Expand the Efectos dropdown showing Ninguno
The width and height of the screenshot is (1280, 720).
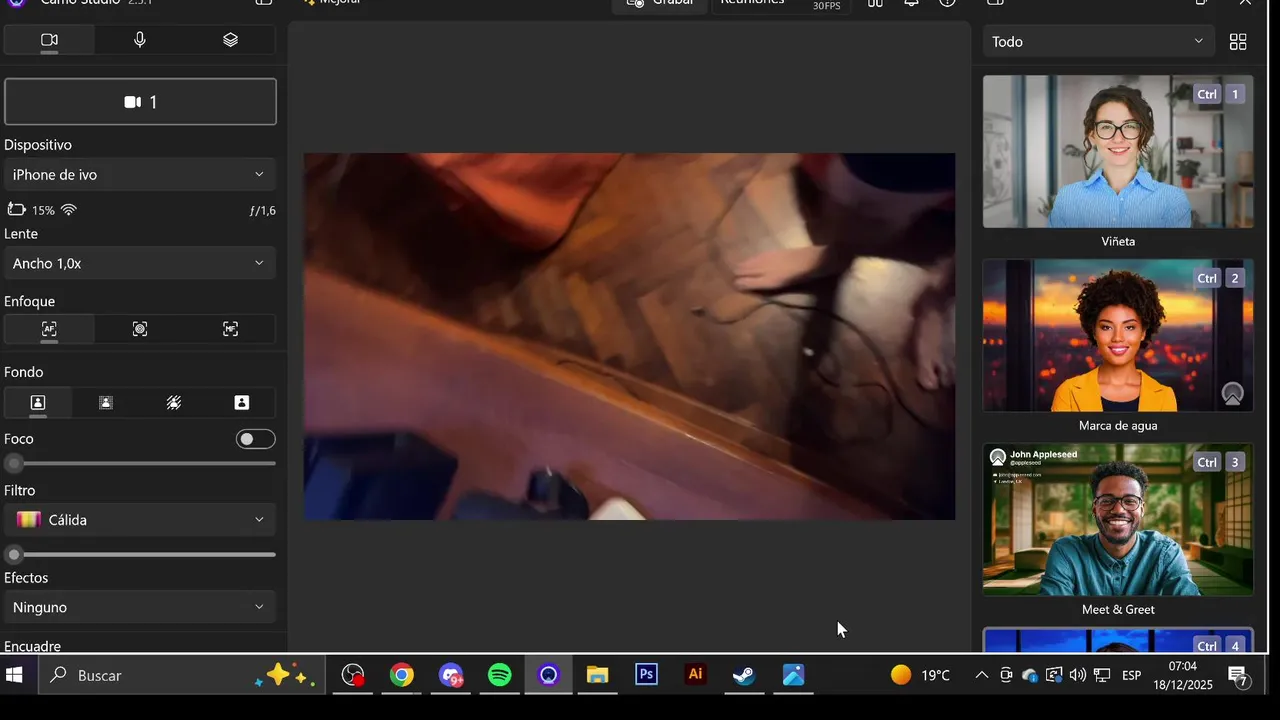140,607
